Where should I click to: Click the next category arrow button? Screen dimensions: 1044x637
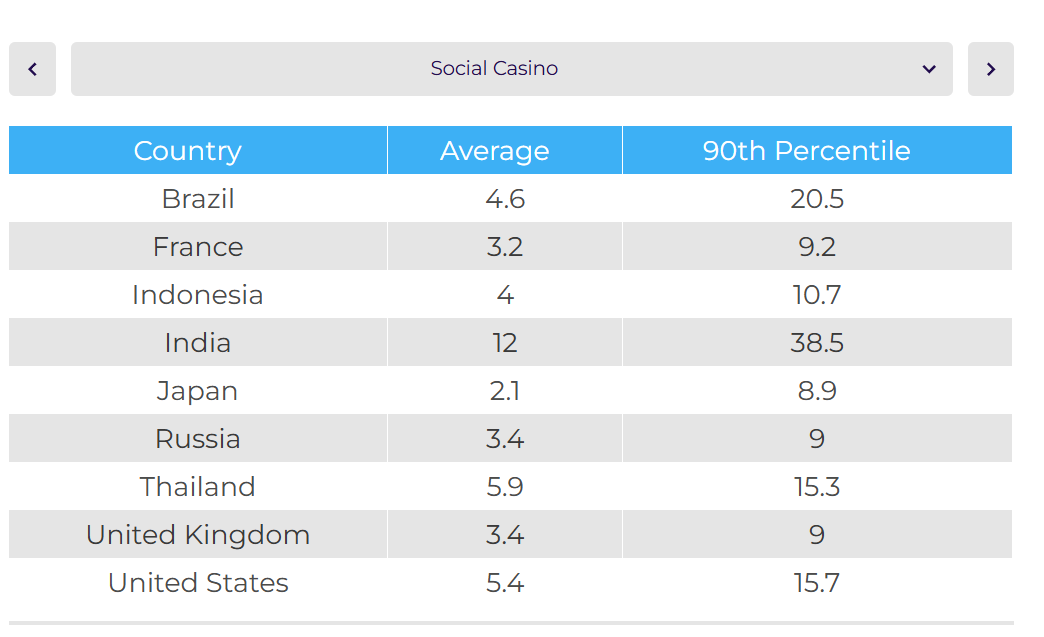[x=990, y=69]
